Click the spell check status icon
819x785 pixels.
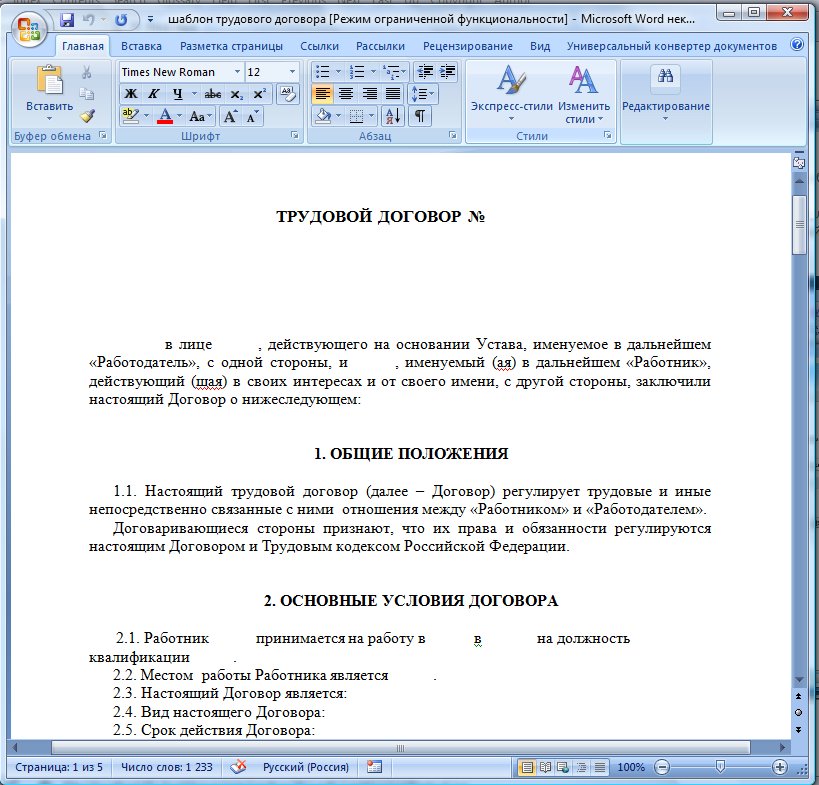[x=238, y=767]
